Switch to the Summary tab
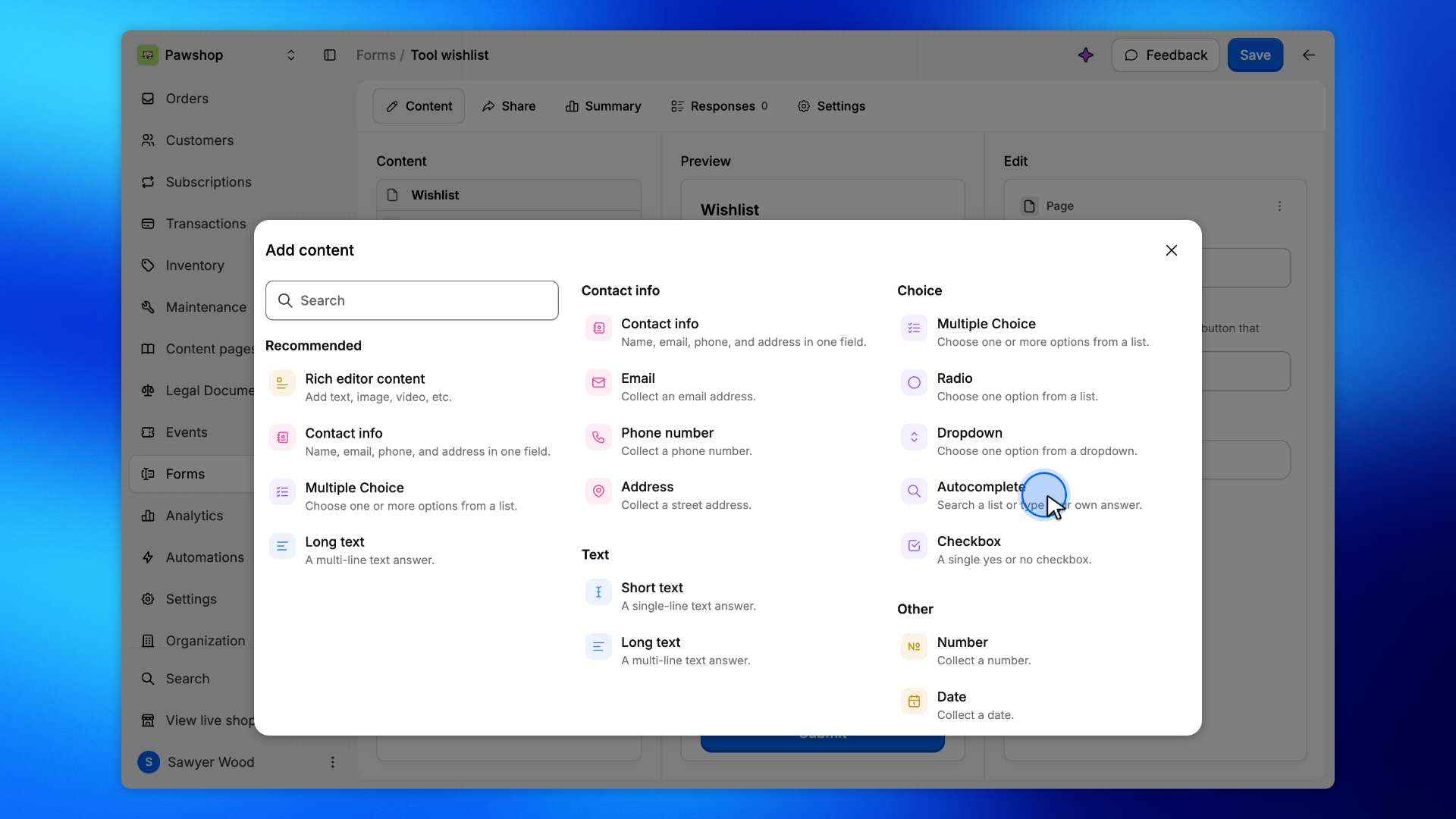This screenshot has height=819, width=1456. 604,106
